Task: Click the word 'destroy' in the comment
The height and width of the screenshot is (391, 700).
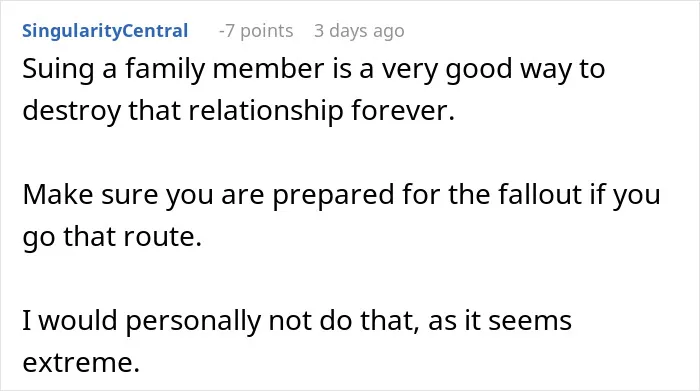Action: [71, 112]
